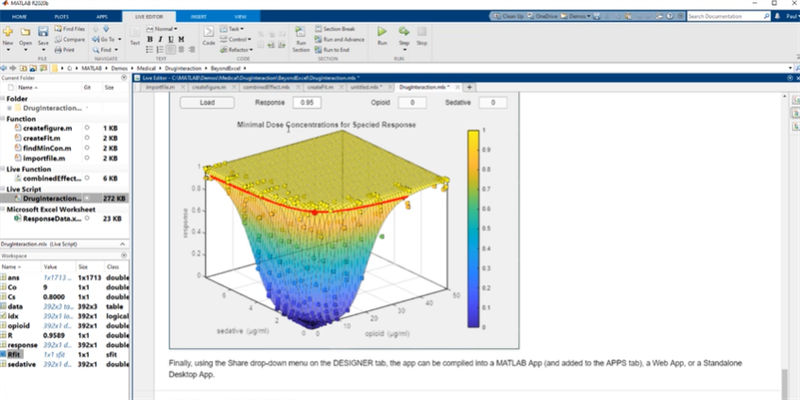Image resolution: width=800 pixels, height=400 pixels.
Task: Click the Opioid value field
Action: click(412, 103)
